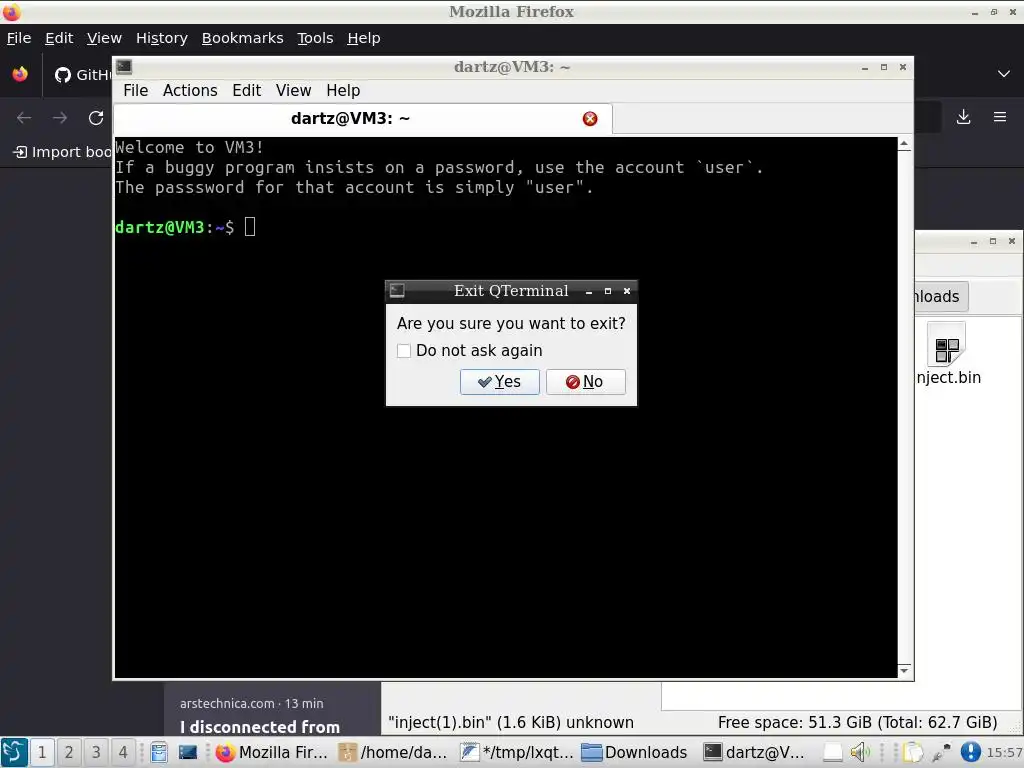Open Firefox hamburger application menu
The width and height of the screenshot is (1024, 768).
point(1000,117)
